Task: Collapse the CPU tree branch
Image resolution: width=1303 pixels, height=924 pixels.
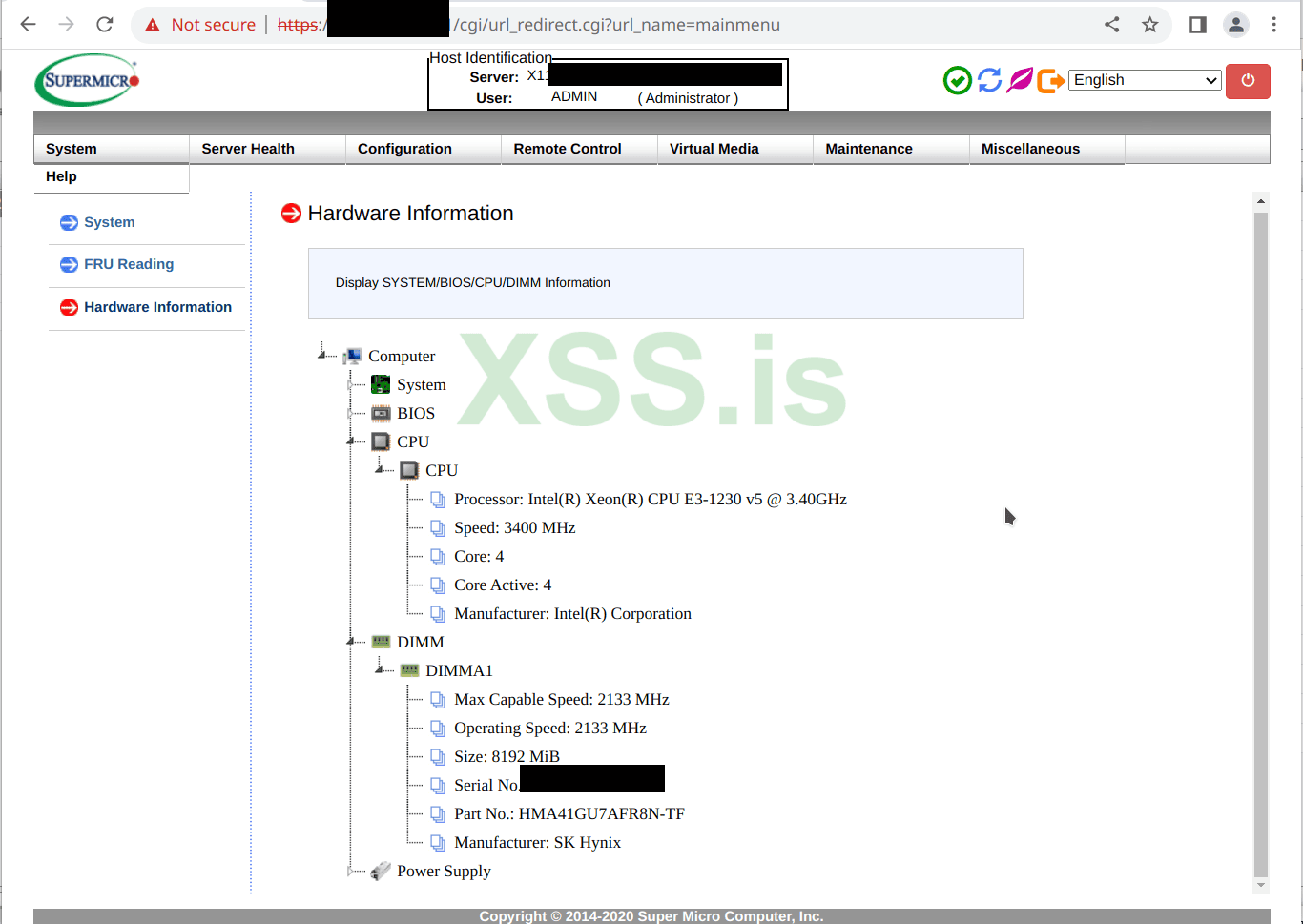Action: point(350,441)
